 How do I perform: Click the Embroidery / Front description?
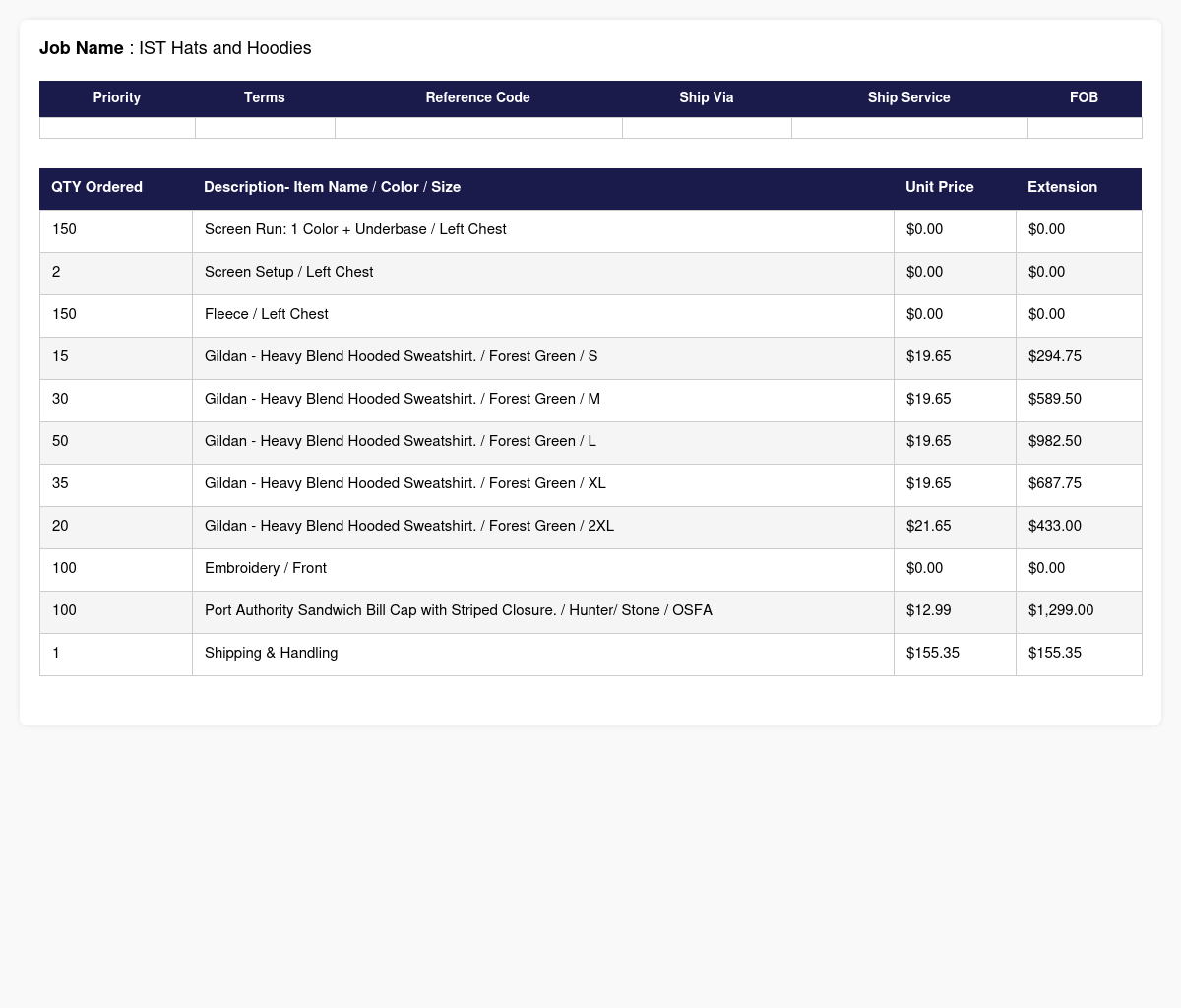click(x=266, y=568)
